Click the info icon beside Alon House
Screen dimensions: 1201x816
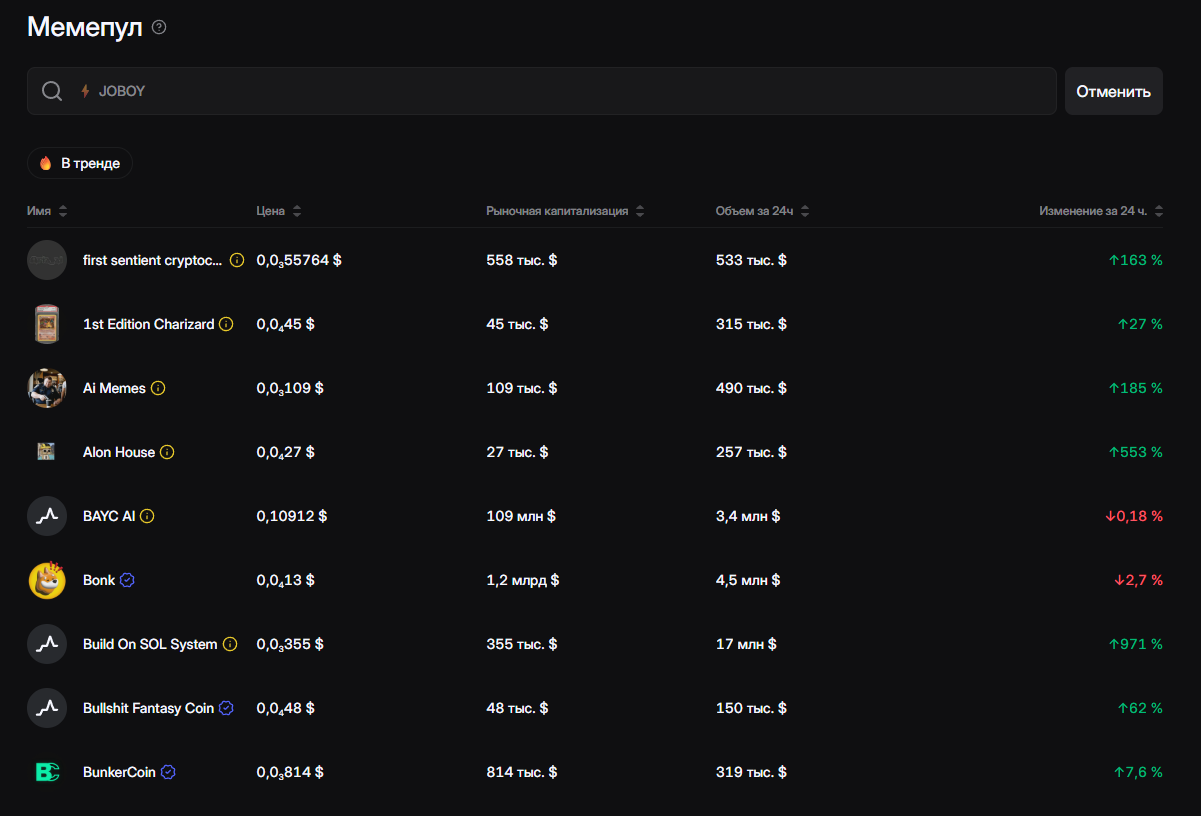167,452
